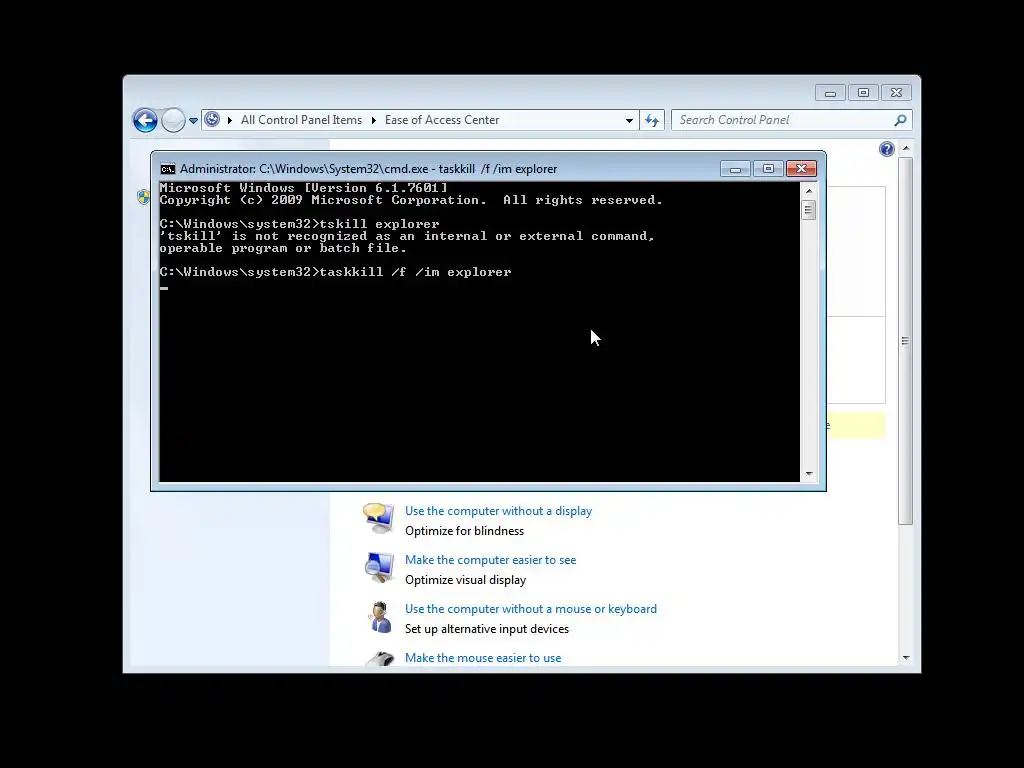Expand the arrow before All Control Panel Items
Viewport: 1024px width, 768px height.
pos(230,120)
